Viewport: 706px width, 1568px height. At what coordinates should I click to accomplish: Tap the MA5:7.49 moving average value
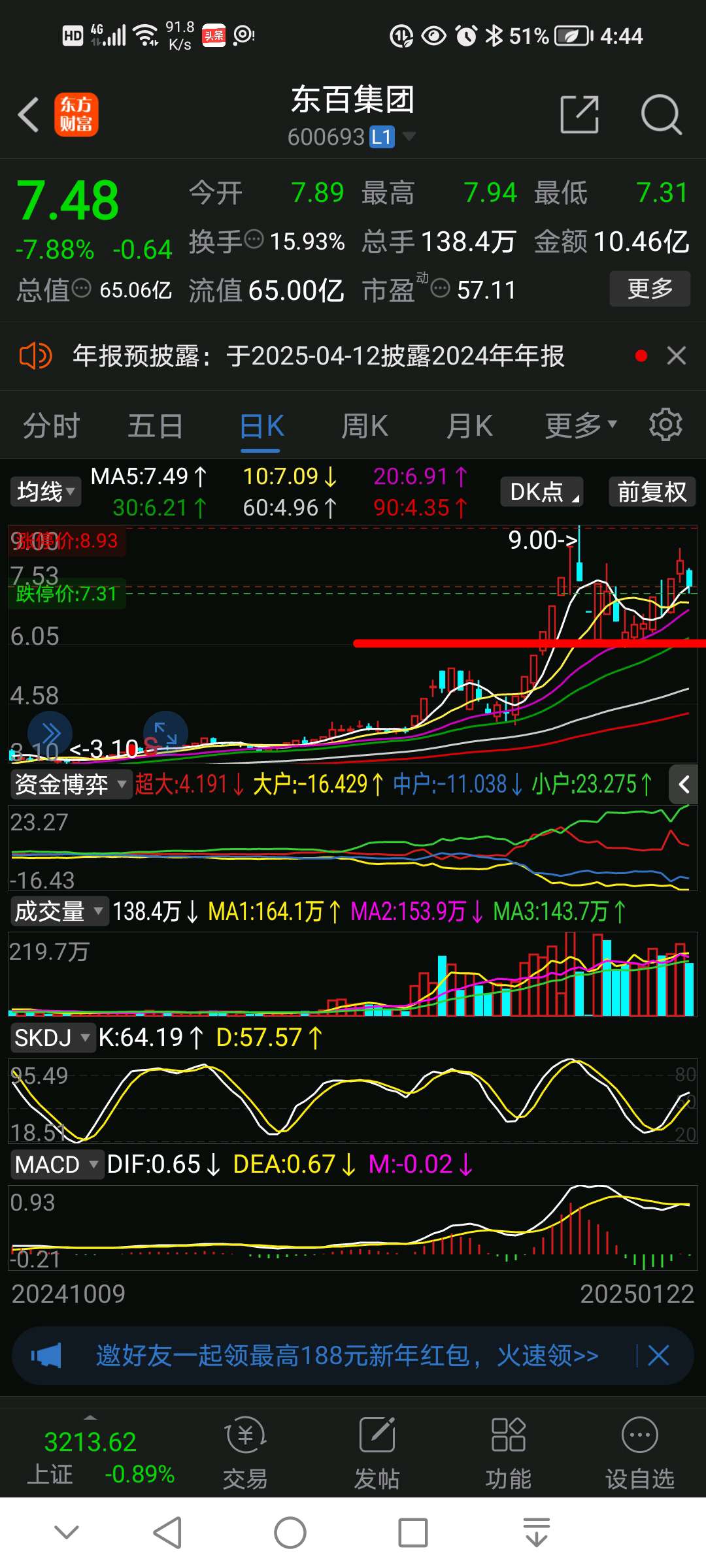click(149, 476)
